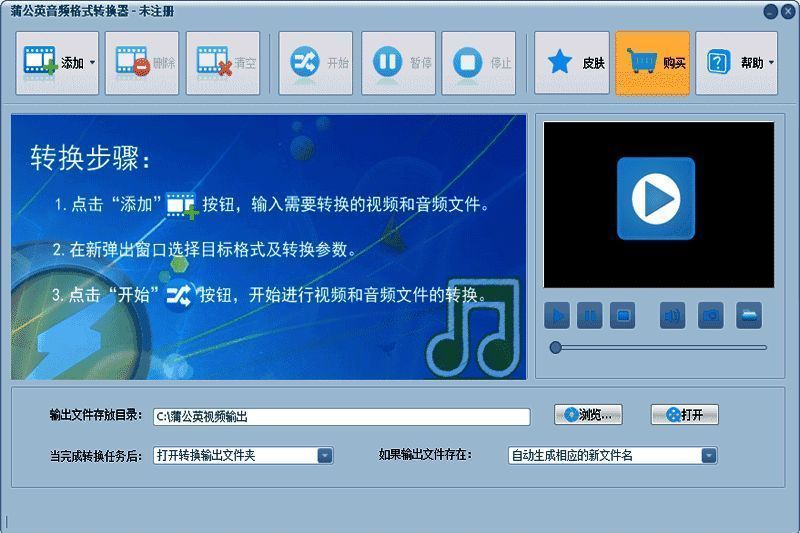Stop conversion with the 停止 button
Image resolution: width=800 pixels, height=533 pixels.
coord(479,63)
